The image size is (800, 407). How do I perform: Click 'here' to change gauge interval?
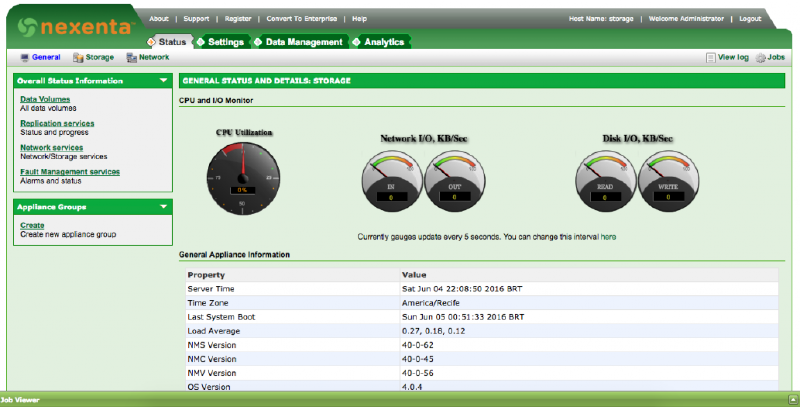click(x=608, y=237)
